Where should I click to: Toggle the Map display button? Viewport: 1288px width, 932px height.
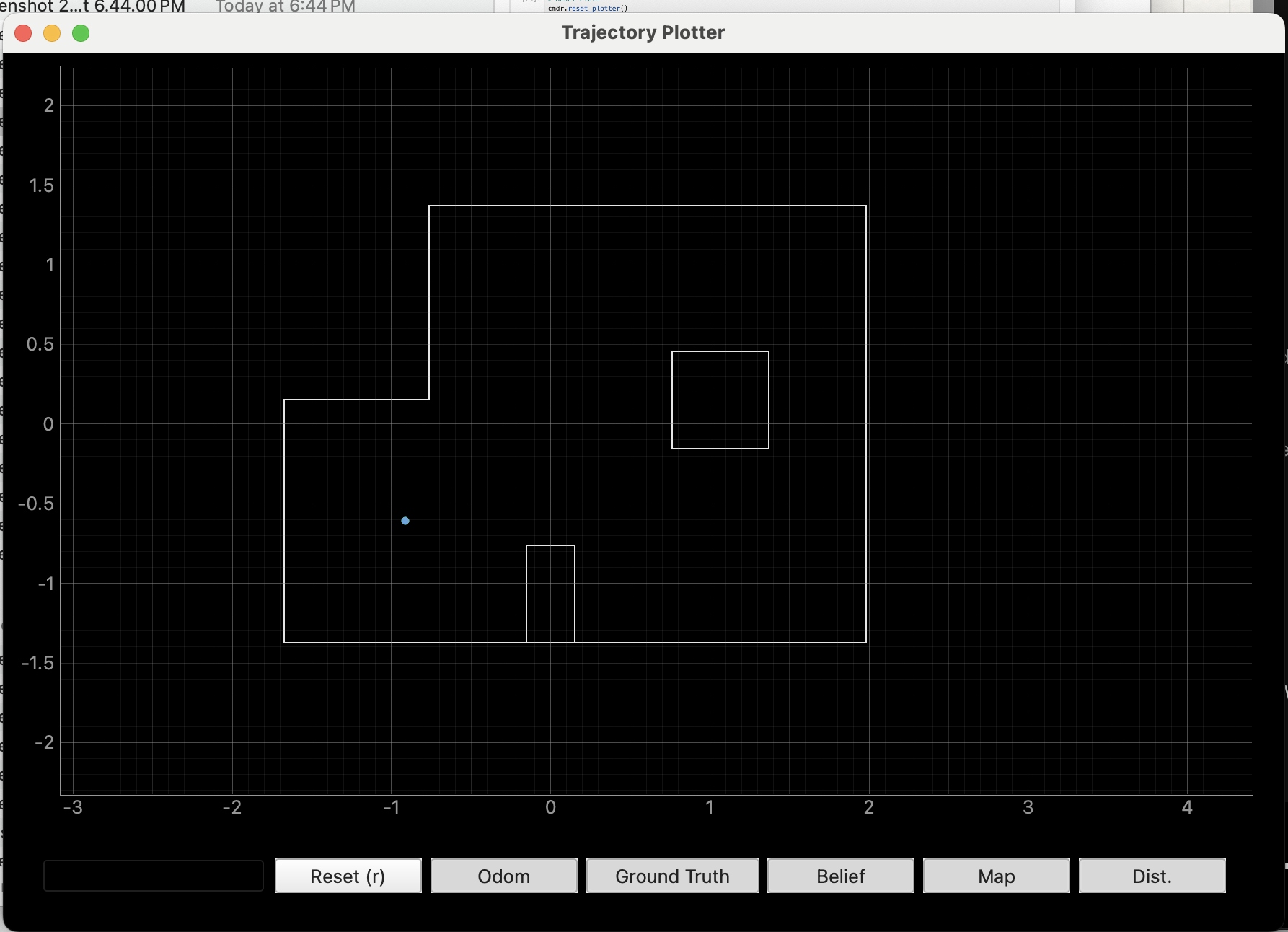tap(996, 876)
